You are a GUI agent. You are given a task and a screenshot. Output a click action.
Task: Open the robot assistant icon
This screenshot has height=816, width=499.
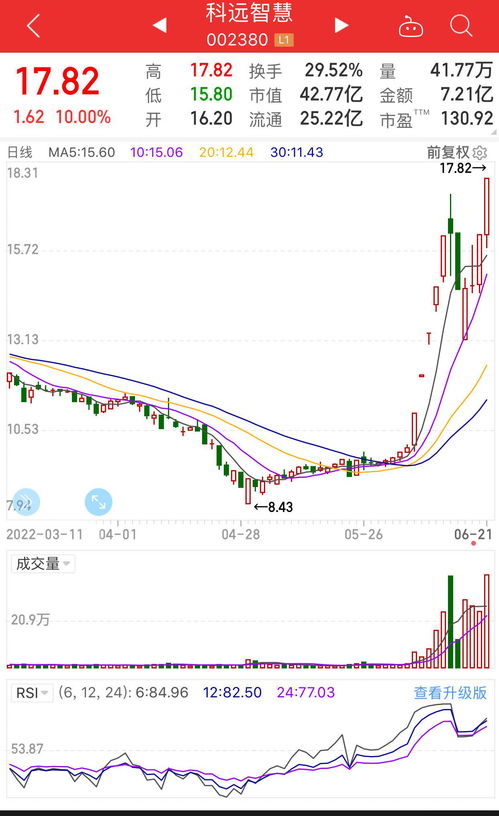click(411, 26)
